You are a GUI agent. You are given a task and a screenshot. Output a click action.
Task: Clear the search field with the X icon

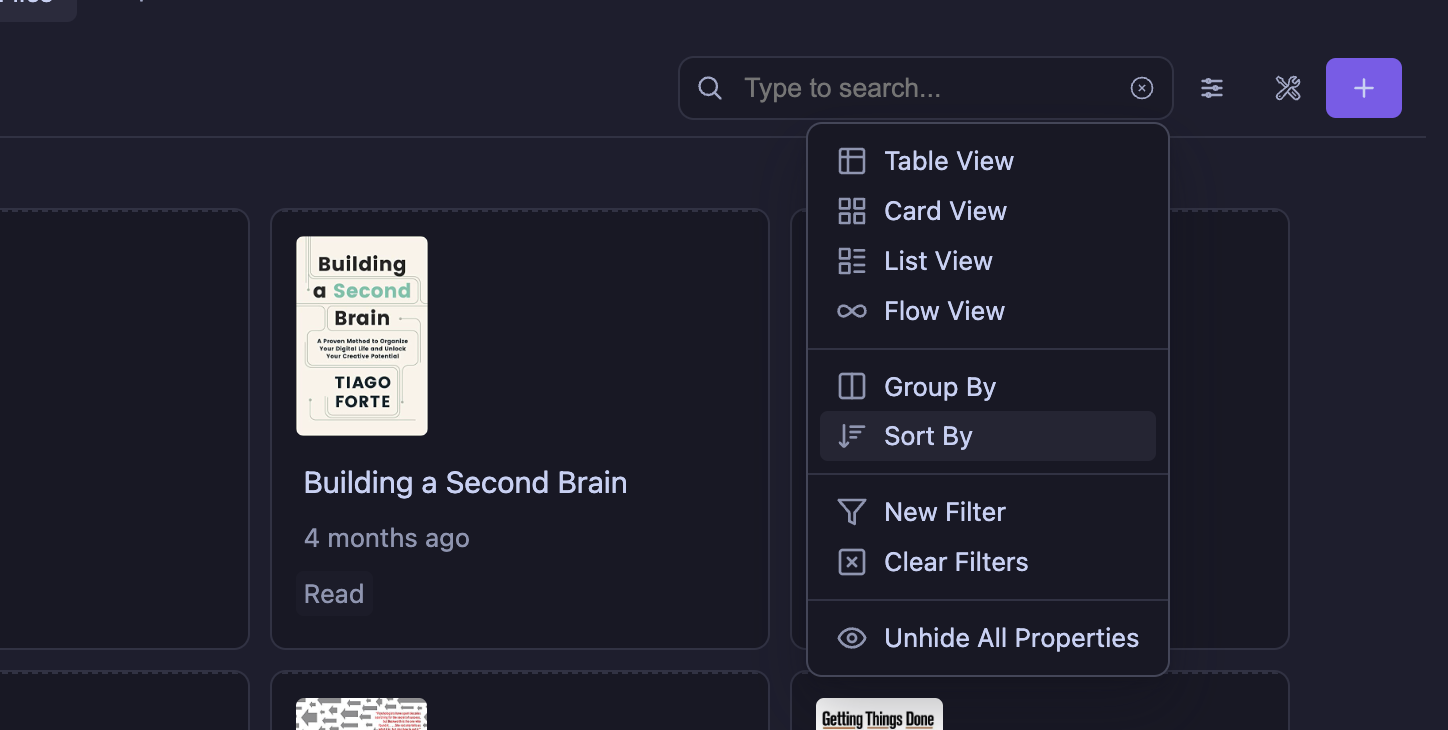[1141, 88]
